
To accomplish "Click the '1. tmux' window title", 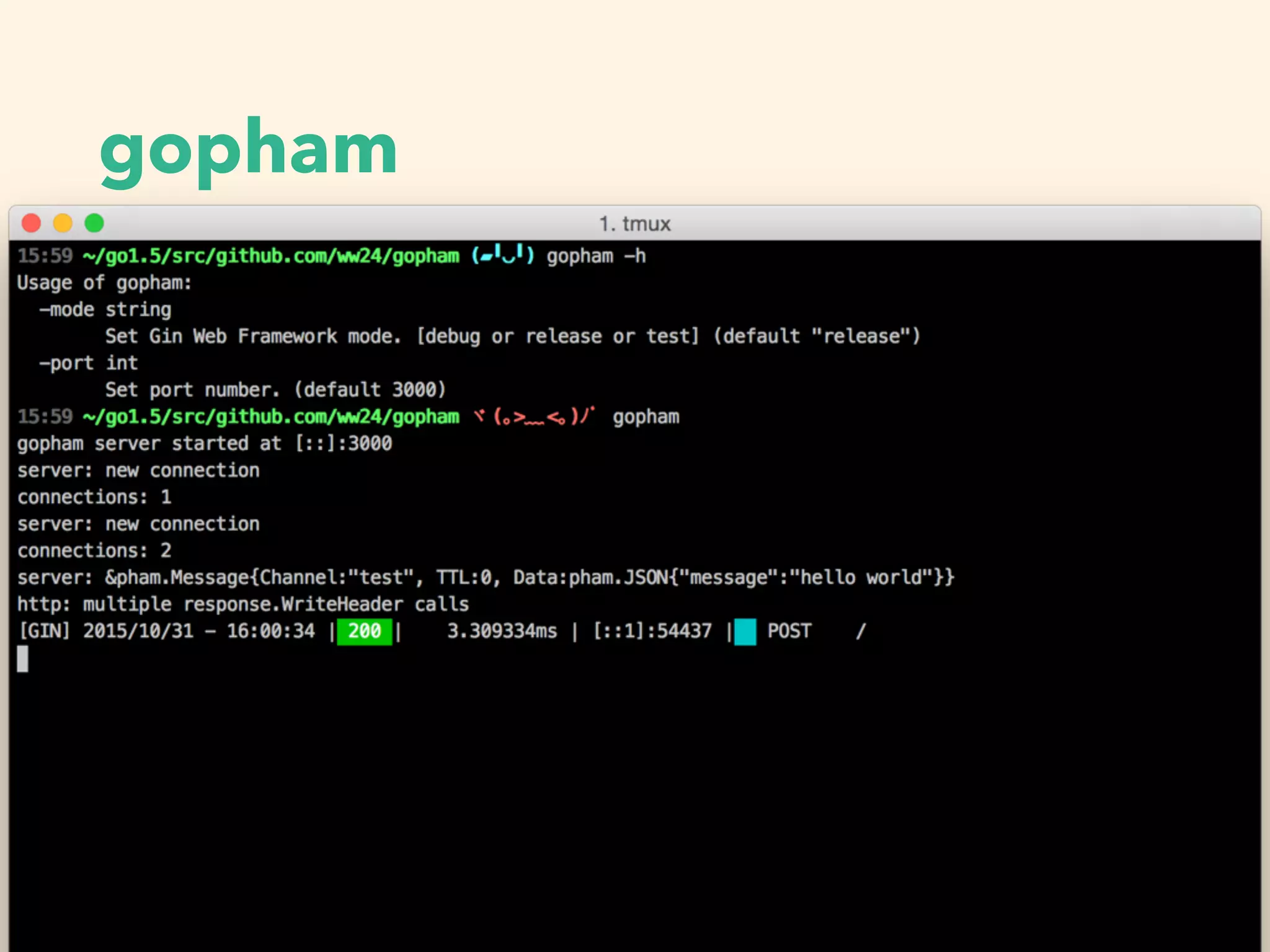I will pos(635,224).
